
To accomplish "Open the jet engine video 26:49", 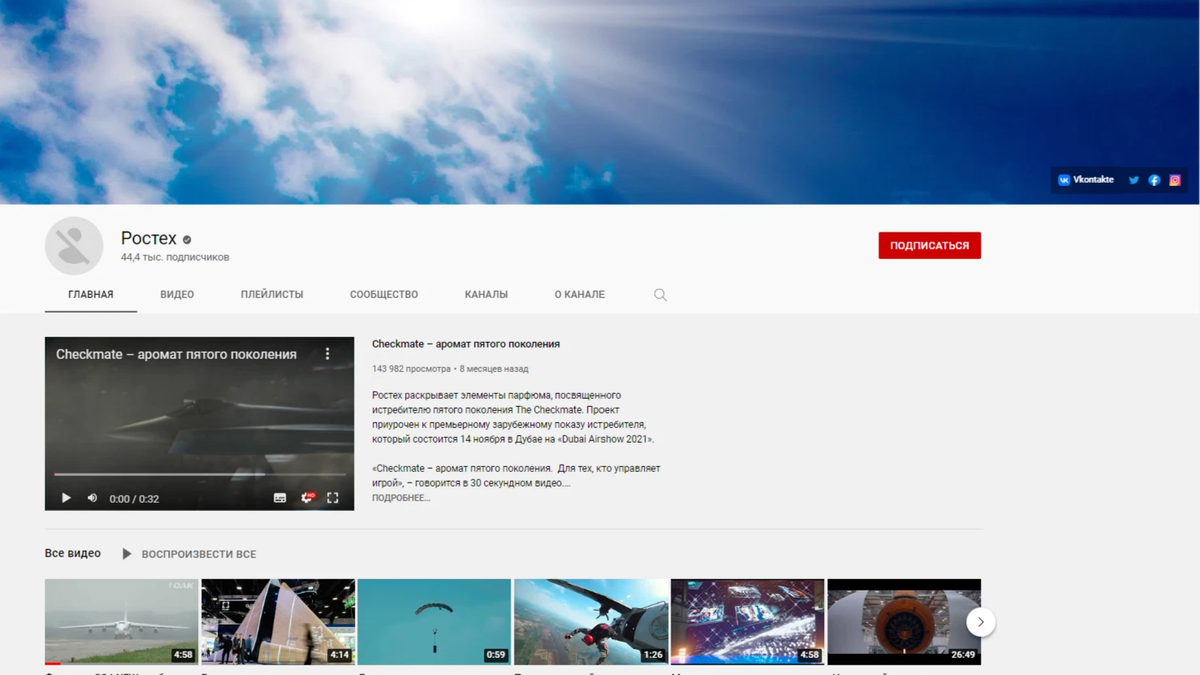I will pyautogui.click(x=904, y=622).
